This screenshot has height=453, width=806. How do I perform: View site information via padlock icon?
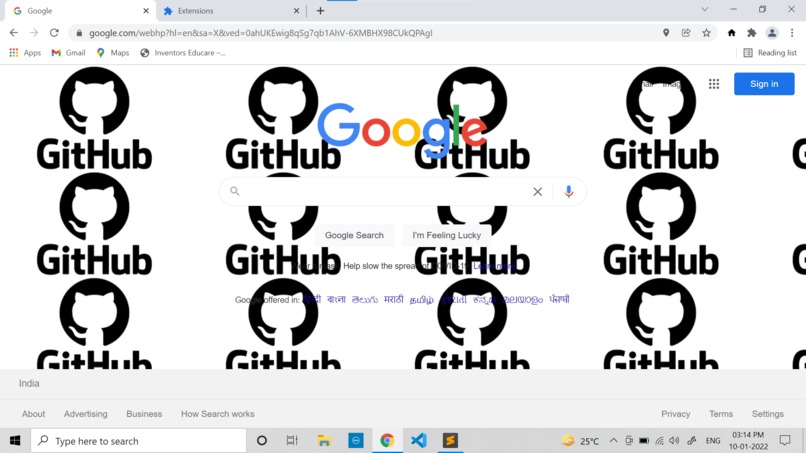click(79, 33)
